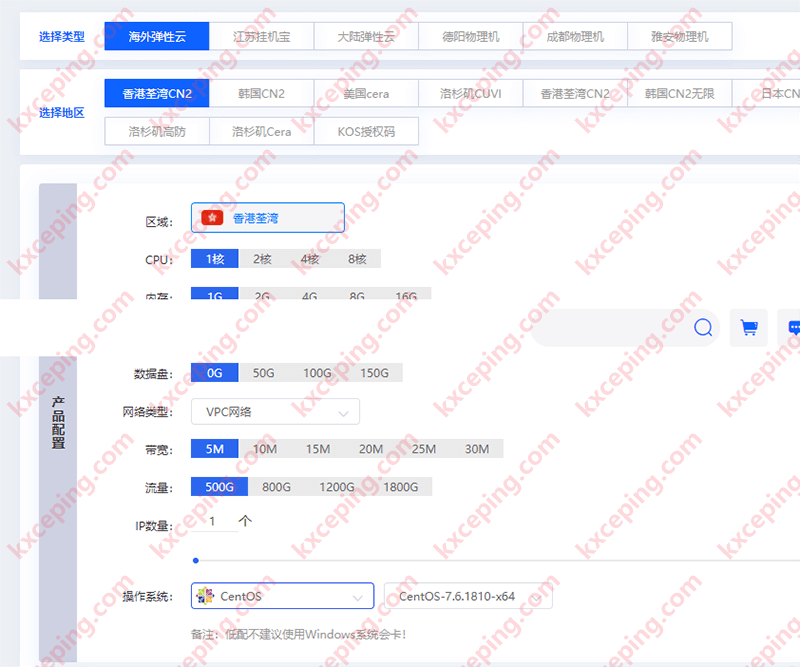Click the search magnifier icon
This screenshot has height=667, width=800.
tap(703, 328)
